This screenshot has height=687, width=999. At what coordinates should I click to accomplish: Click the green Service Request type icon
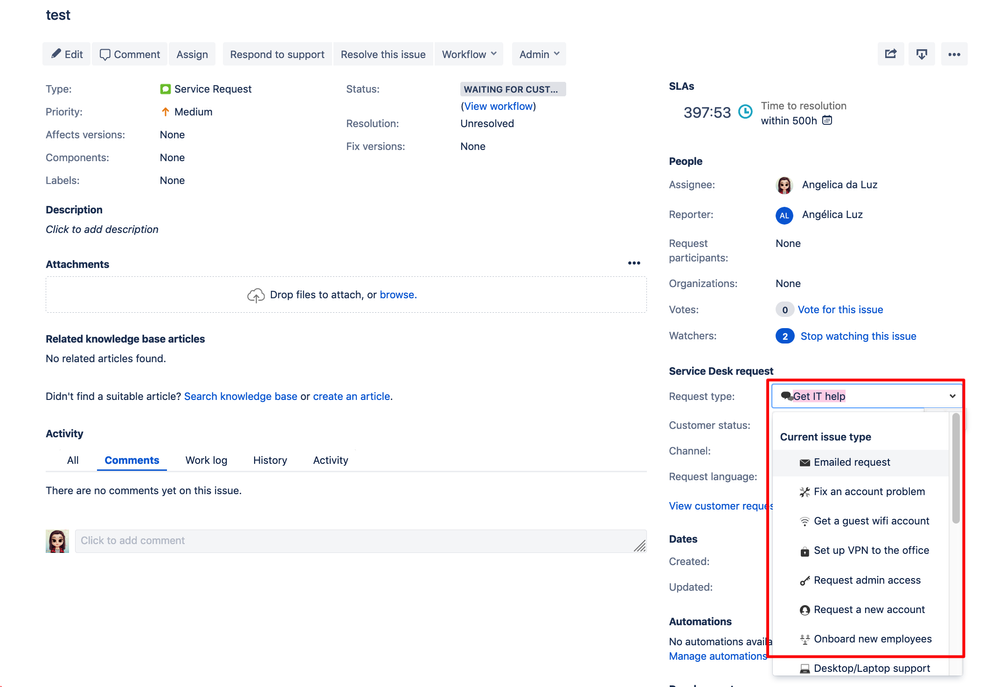point(166,89)
